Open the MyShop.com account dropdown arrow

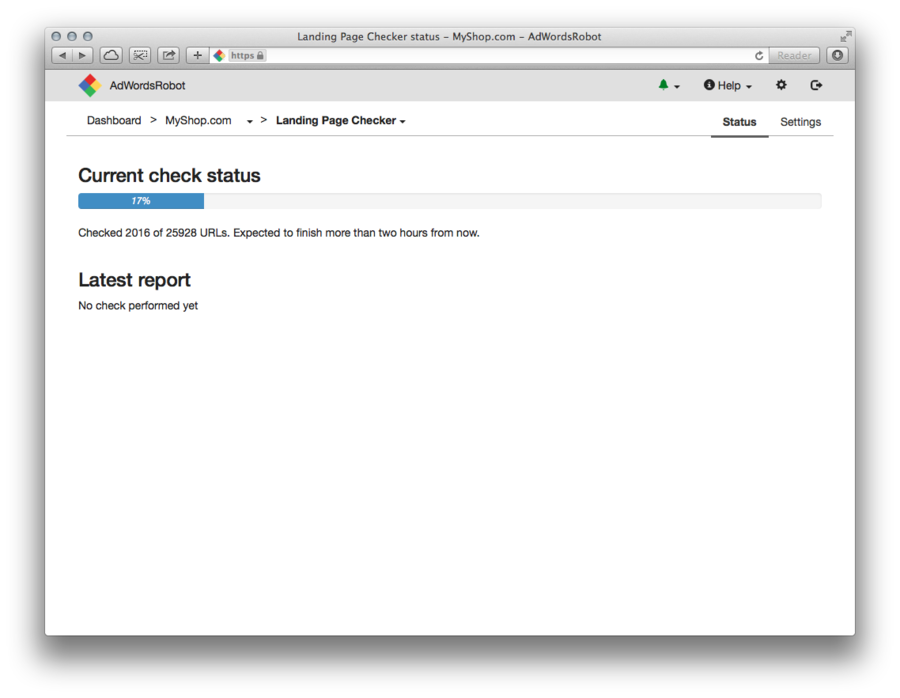pyautogui.click(x=249, y=122)
